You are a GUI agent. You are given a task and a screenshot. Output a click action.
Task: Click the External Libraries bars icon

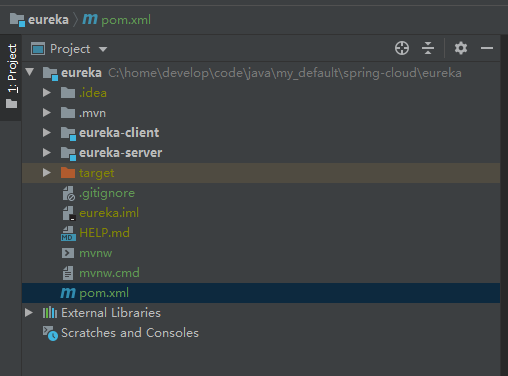point(50,313)
